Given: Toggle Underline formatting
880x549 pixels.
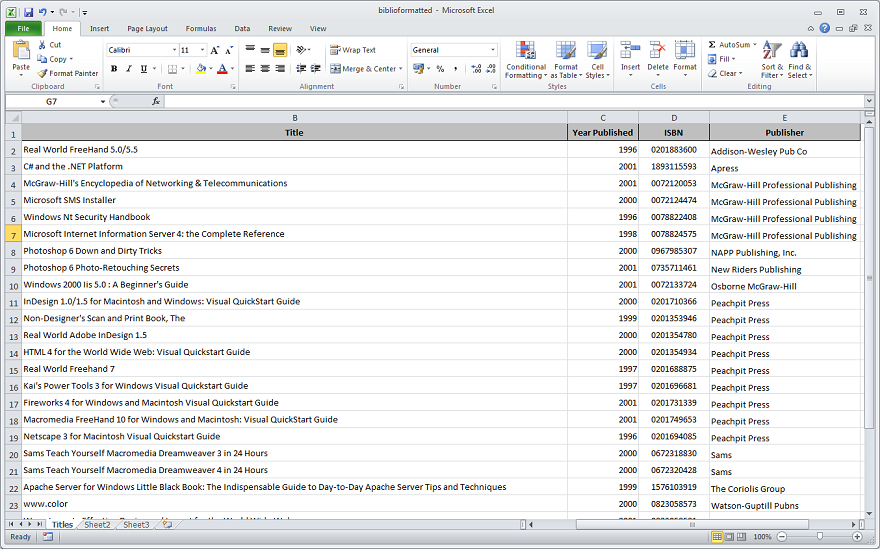Looking at the screenshot, I should point(143,68).
